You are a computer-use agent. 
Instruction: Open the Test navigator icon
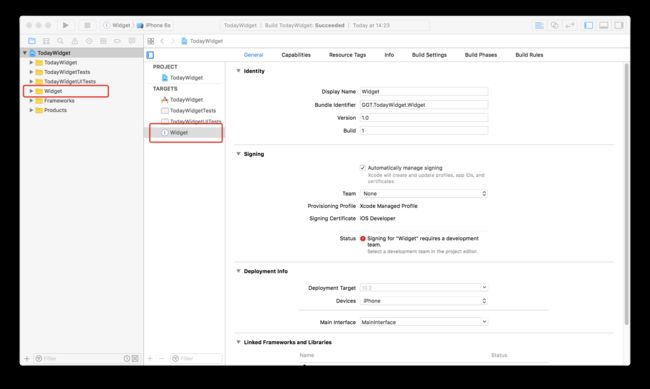(89, 41)
